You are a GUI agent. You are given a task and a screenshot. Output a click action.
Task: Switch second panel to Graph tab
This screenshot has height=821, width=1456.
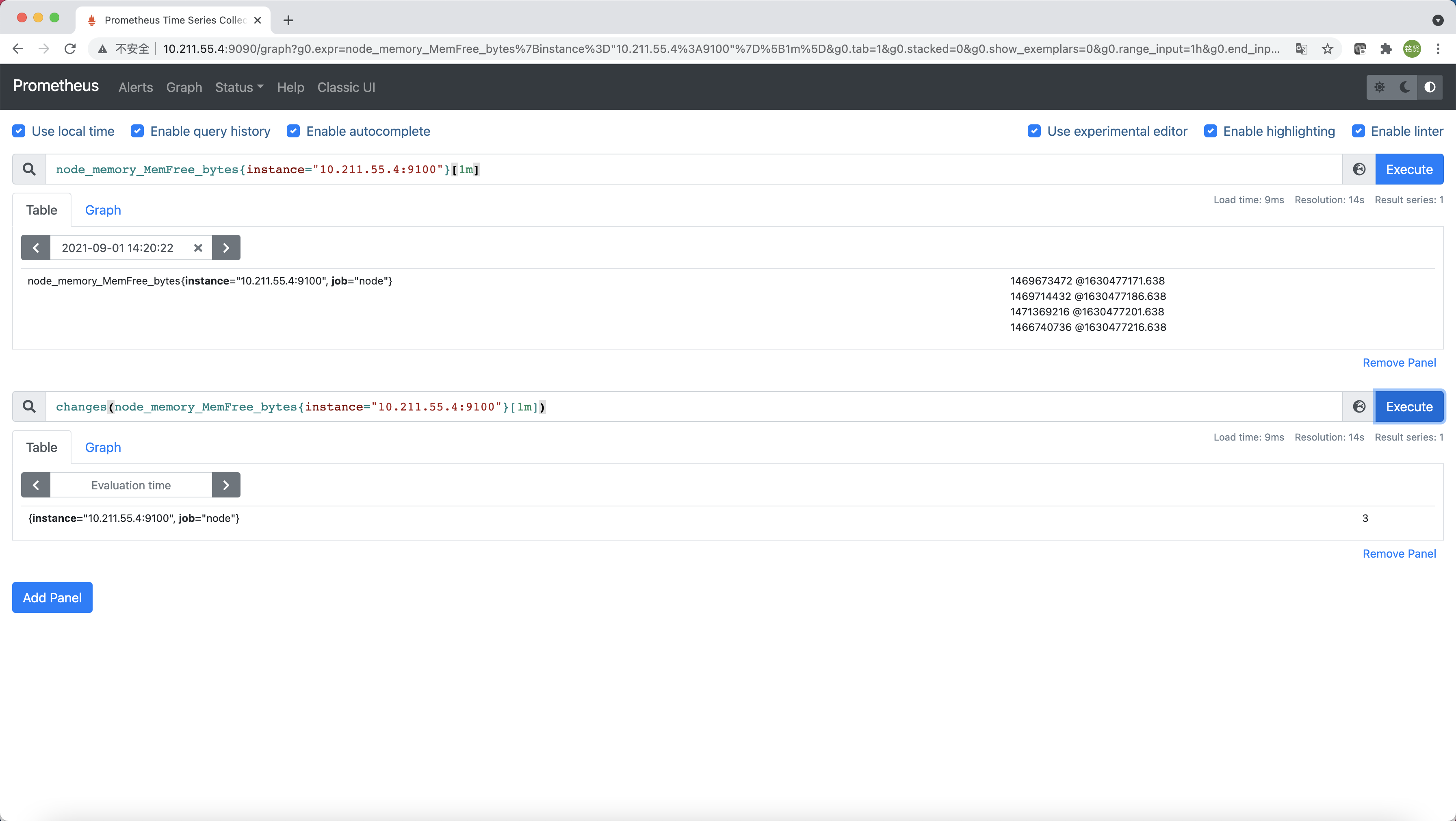[x=103, y=447]
